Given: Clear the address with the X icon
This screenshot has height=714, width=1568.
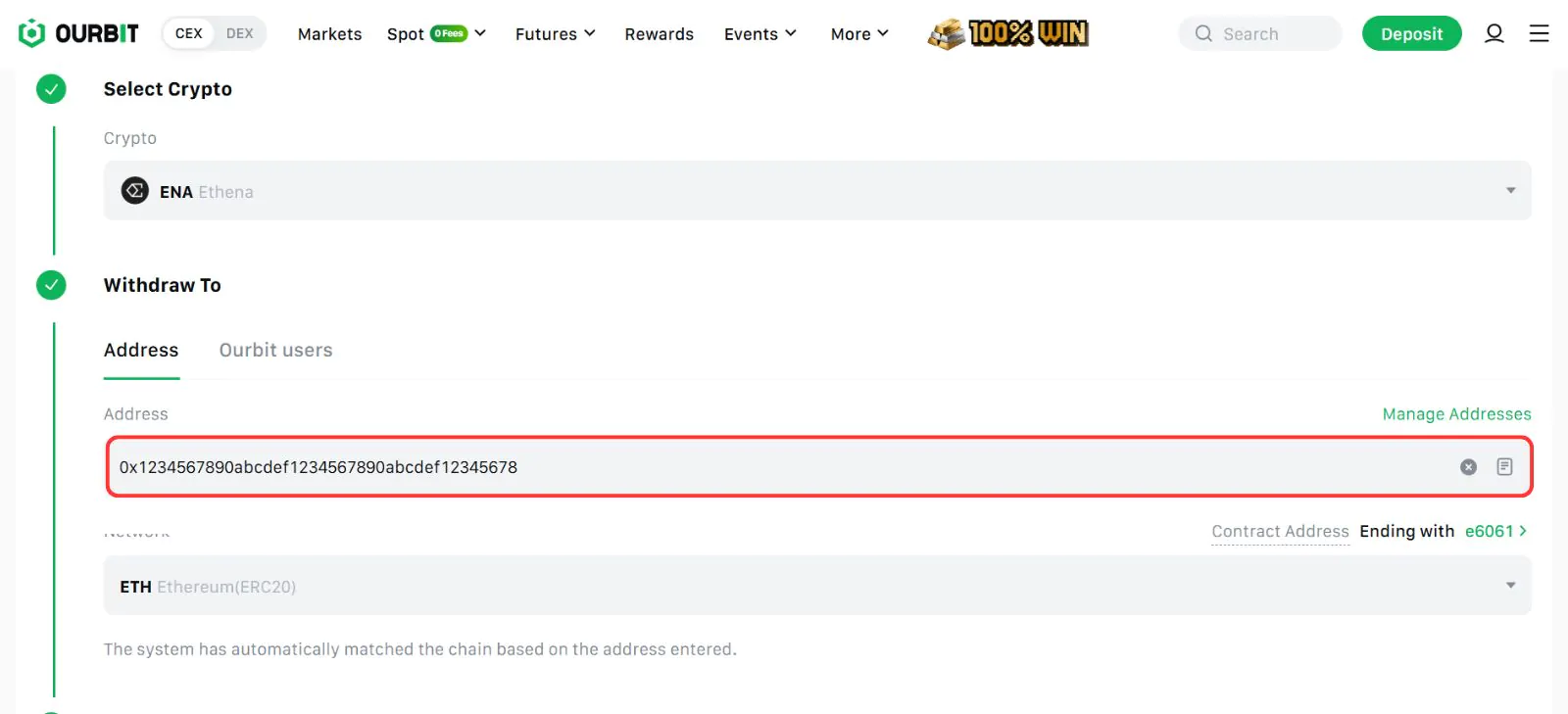Looking at the screenshot, I should (1468, 467).
